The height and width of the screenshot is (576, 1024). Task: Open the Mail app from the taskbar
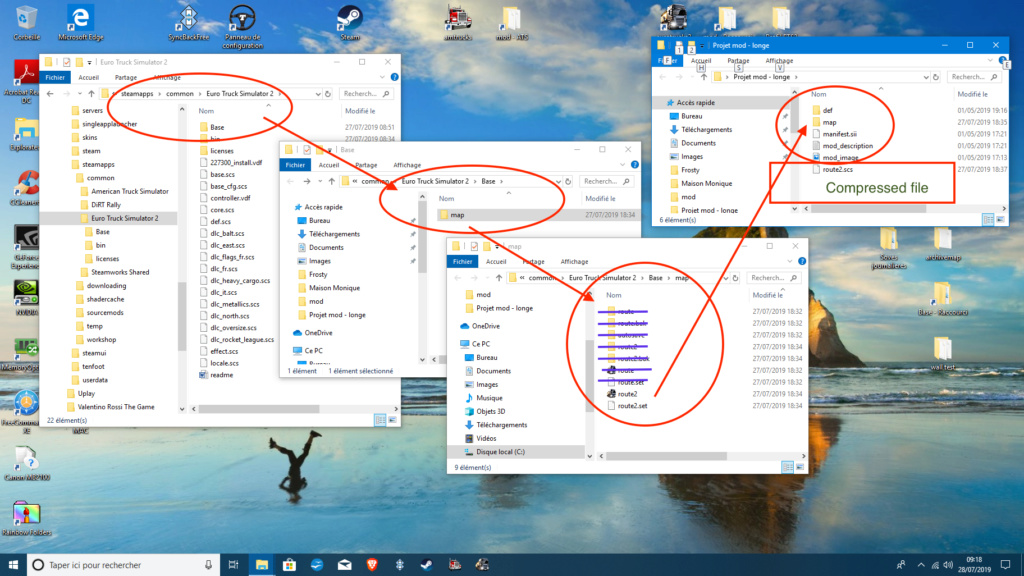[344, 565]
